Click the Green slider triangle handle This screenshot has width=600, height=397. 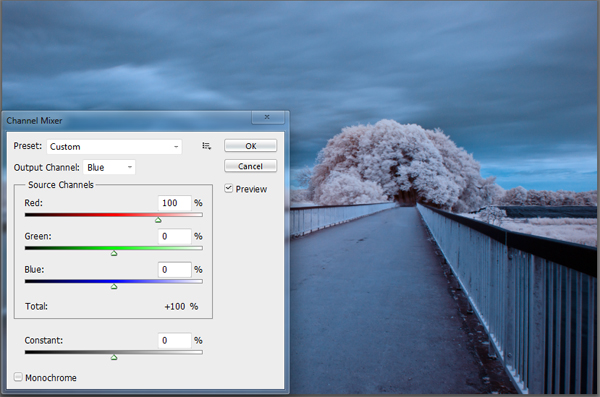114,253
